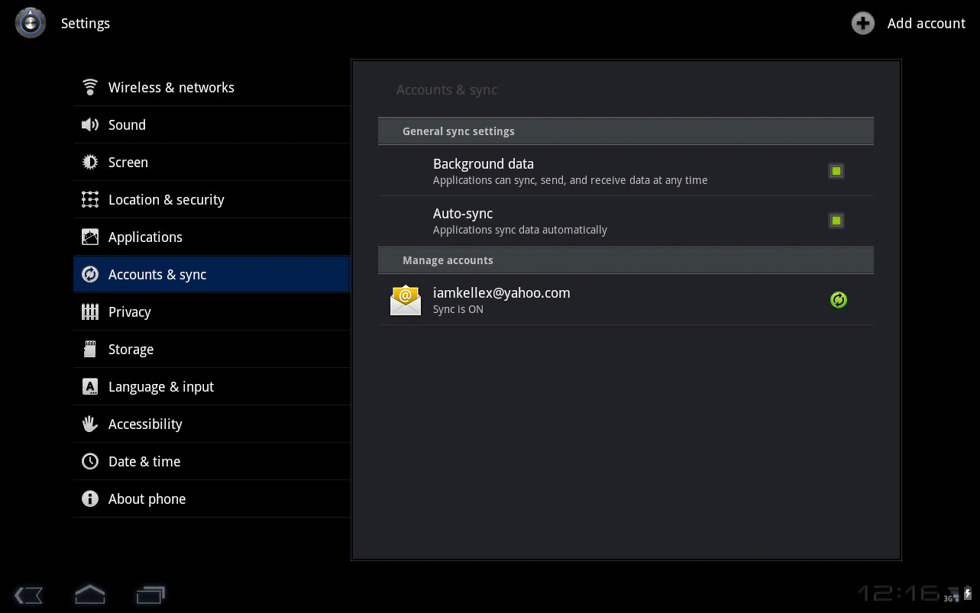Disable the Background data checkbox
Image resolution: width=980 pixels, height=613 pixels.
pos(836,171)
